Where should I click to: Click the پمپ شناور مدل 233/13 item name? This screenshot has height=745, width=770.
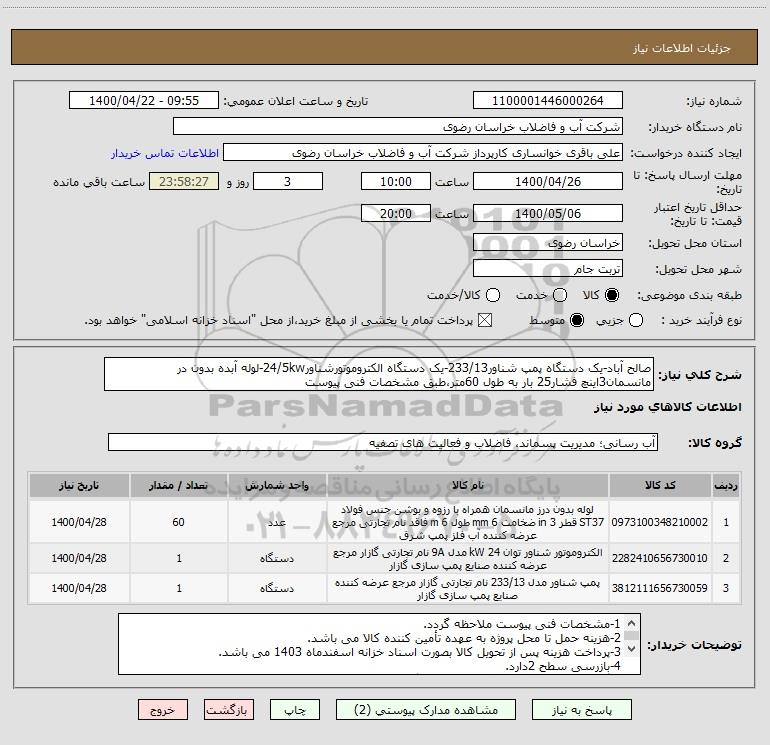point(468,588)
